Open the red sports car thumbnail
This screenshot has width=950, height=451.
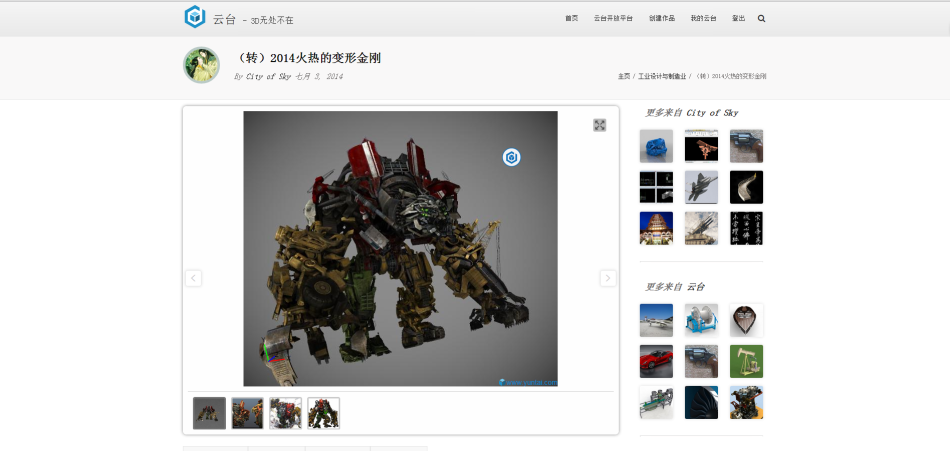656,361
